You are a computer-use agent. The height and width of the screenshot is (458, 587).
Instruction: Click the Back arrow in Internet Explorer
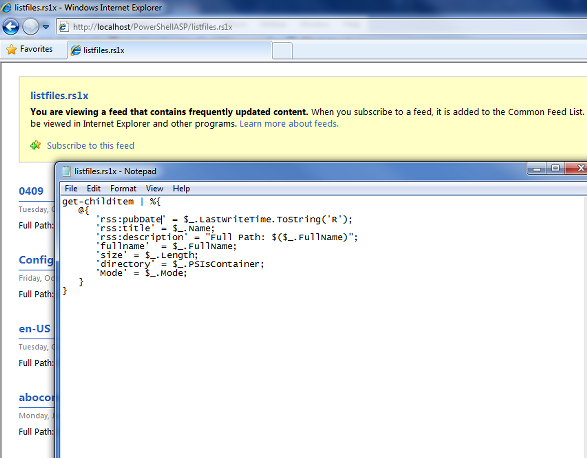click(10, 27)
